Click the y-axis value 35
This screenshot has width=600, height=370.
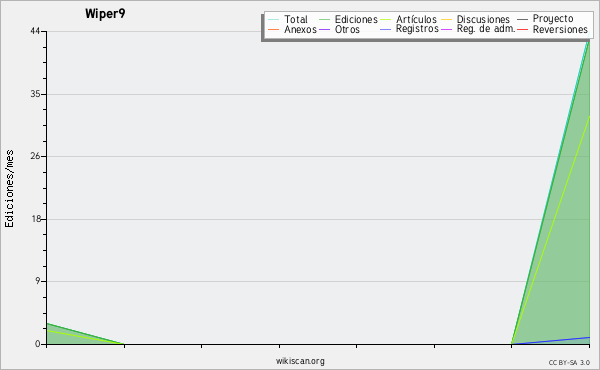(x=35, y=94)
